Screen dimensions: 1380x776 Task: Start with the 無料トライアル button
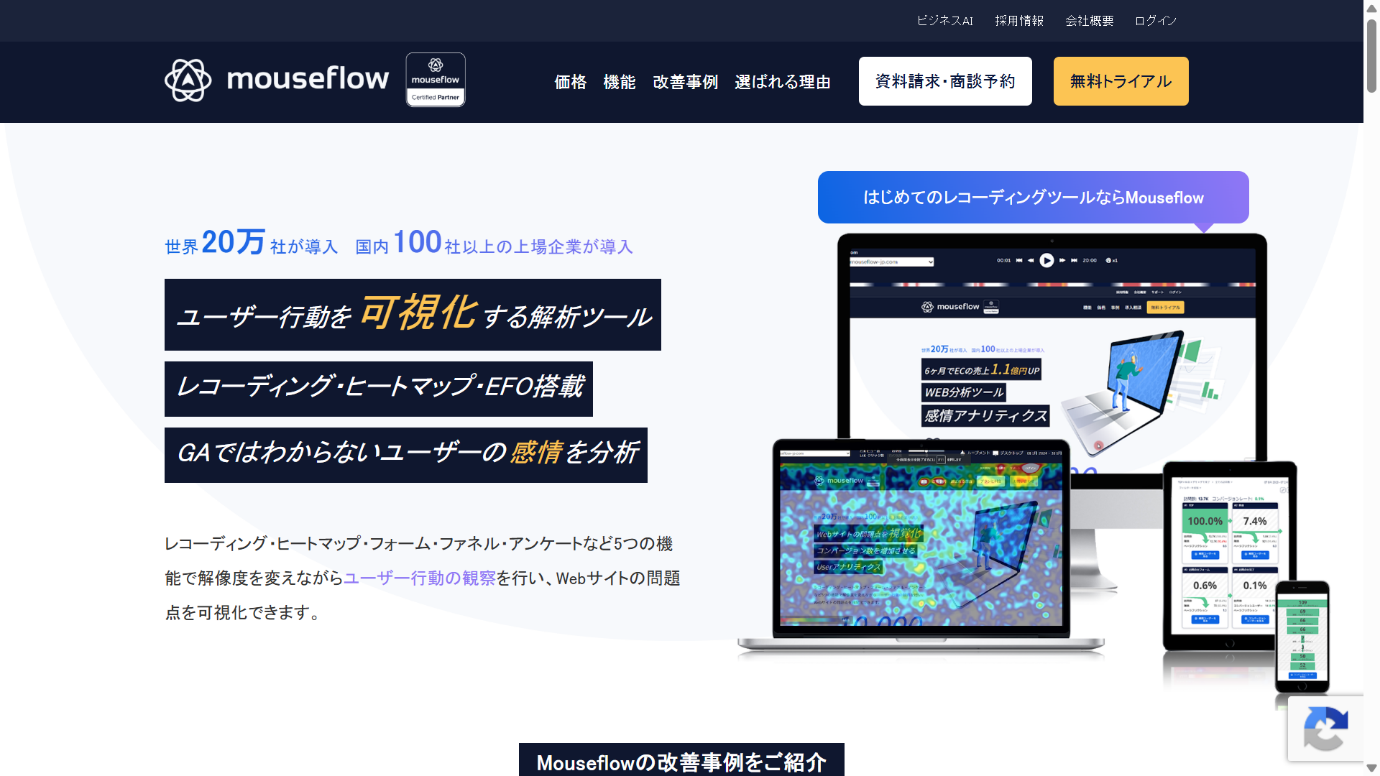1121,81
